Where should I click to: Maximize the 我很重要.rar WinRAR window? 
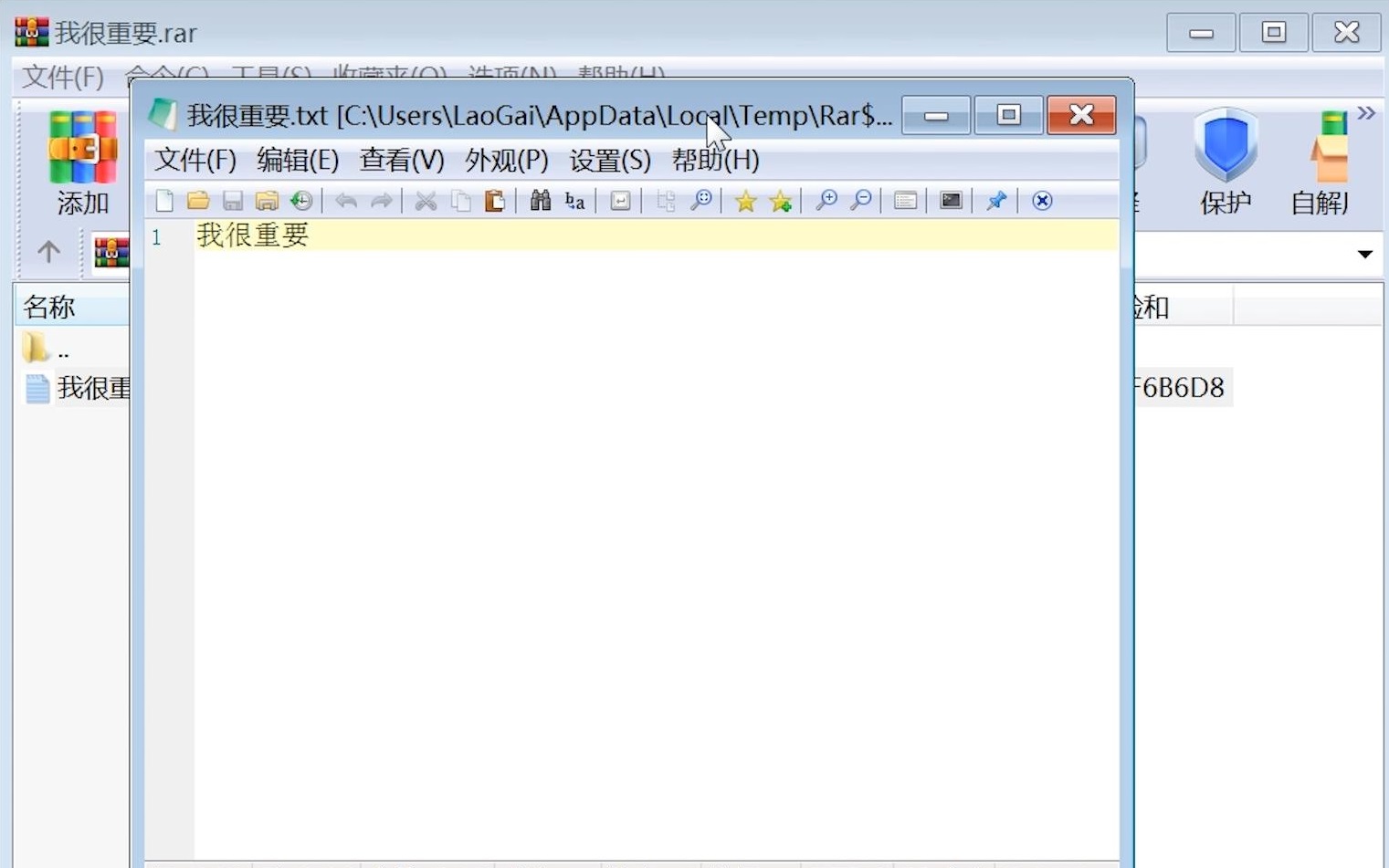pyautogui.click(x=1274, y=34)
